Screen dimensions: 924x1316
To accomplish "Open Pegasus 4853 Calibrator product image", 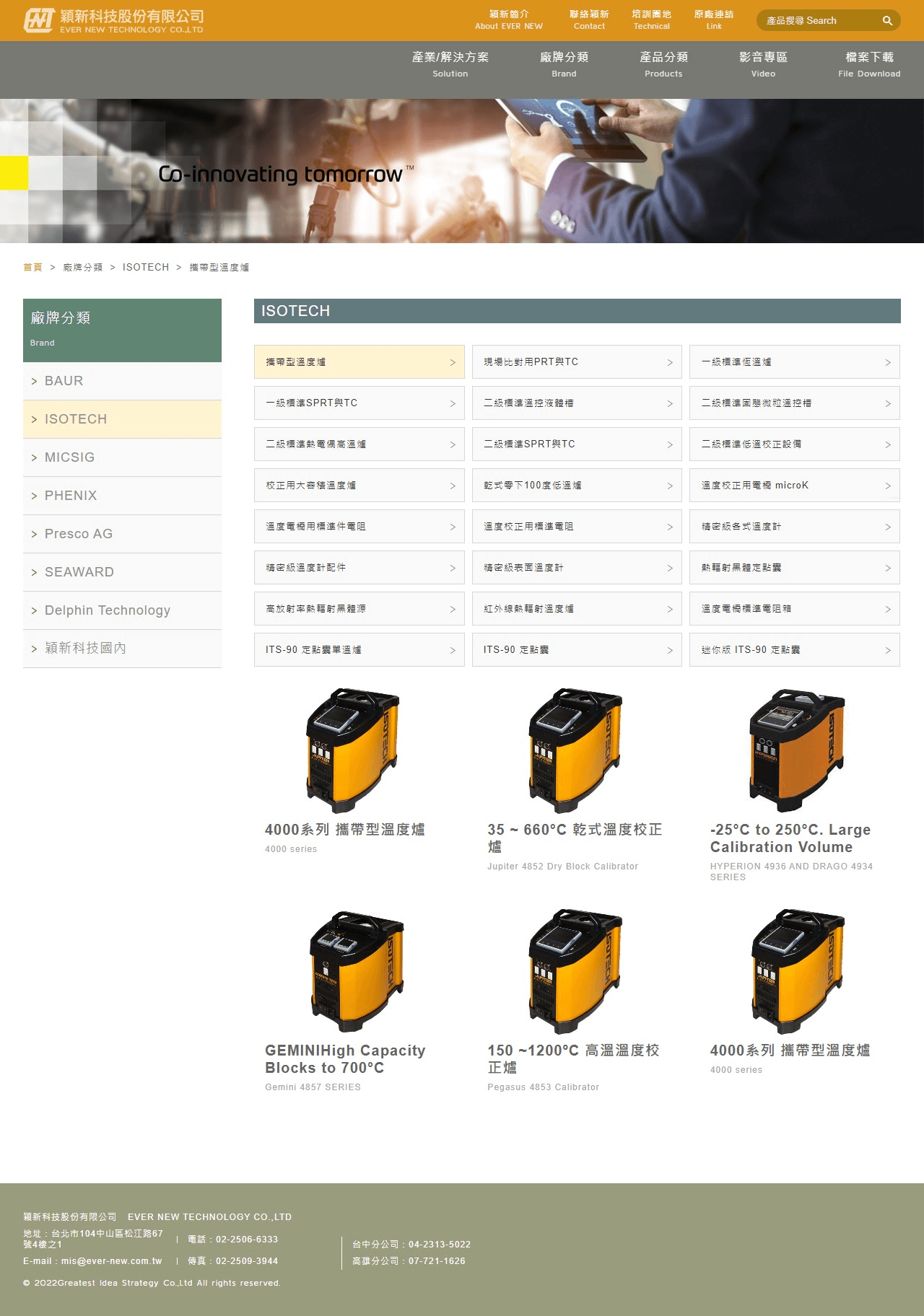I will coord(575,971).
